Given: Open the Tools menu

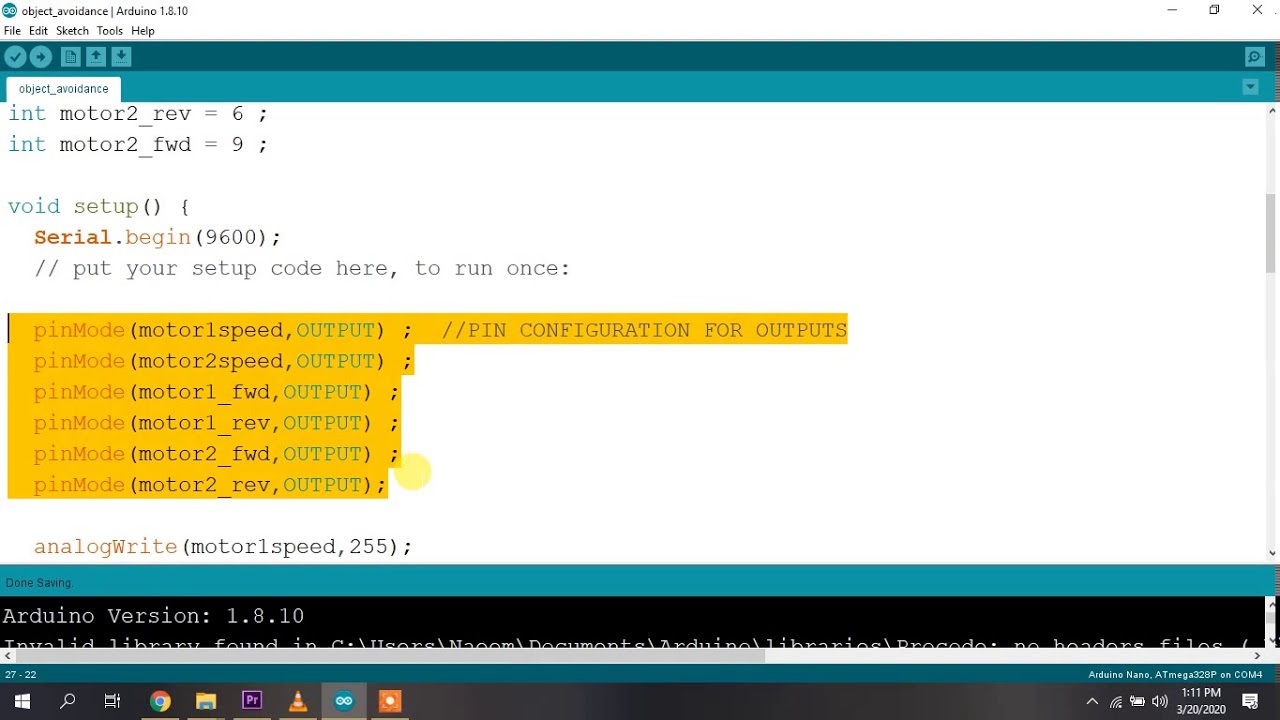Looking at the screenshot, I should pos(110,31).
